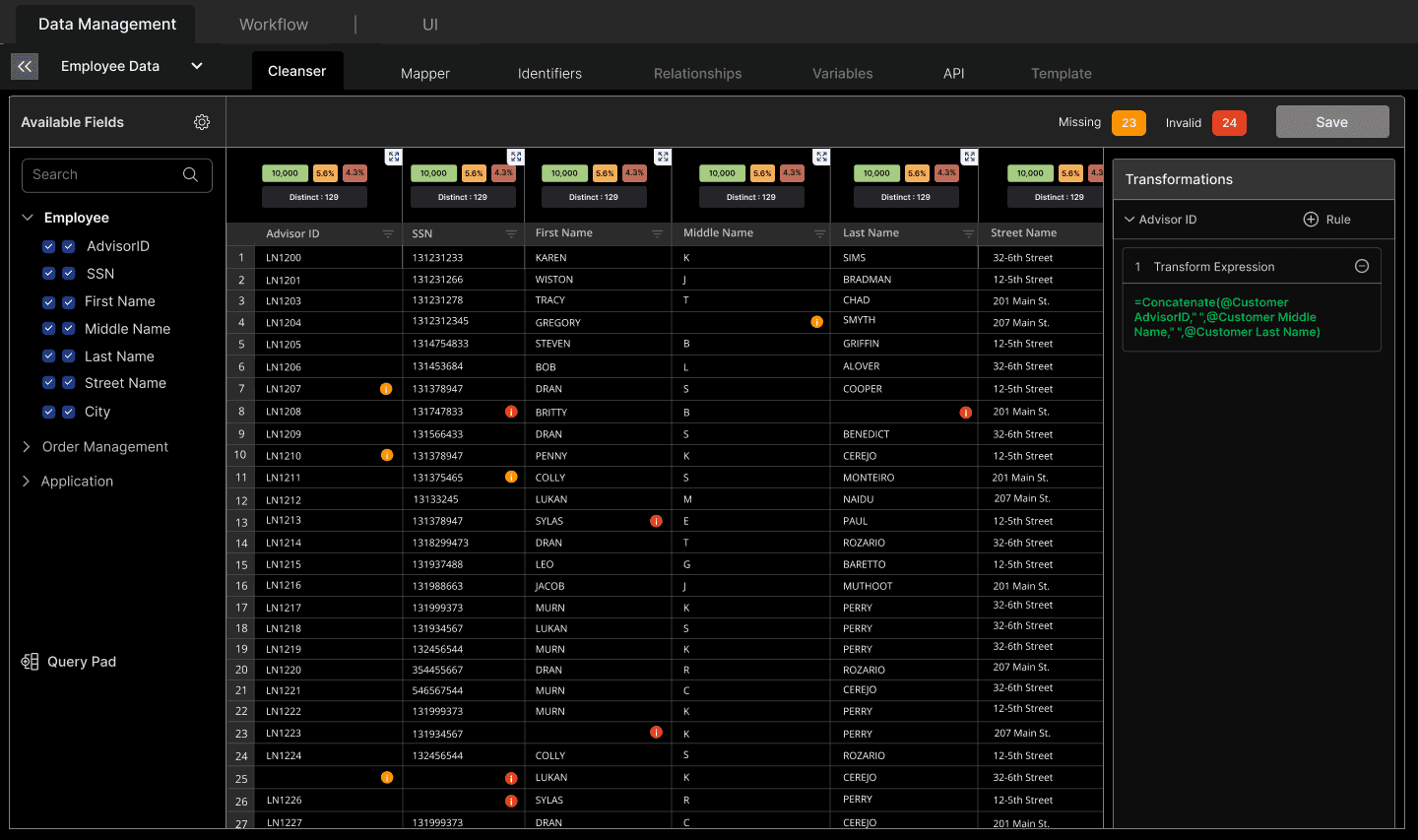
Task: Toggle first SSN checkbox
Action: (x=49, y=274)
